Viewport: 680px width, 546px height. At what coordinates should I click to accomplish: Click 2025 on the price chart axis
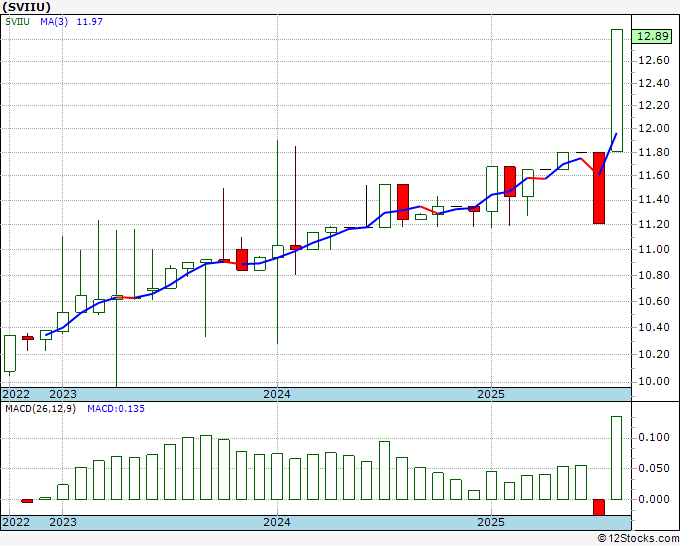(x=491, y=394)
